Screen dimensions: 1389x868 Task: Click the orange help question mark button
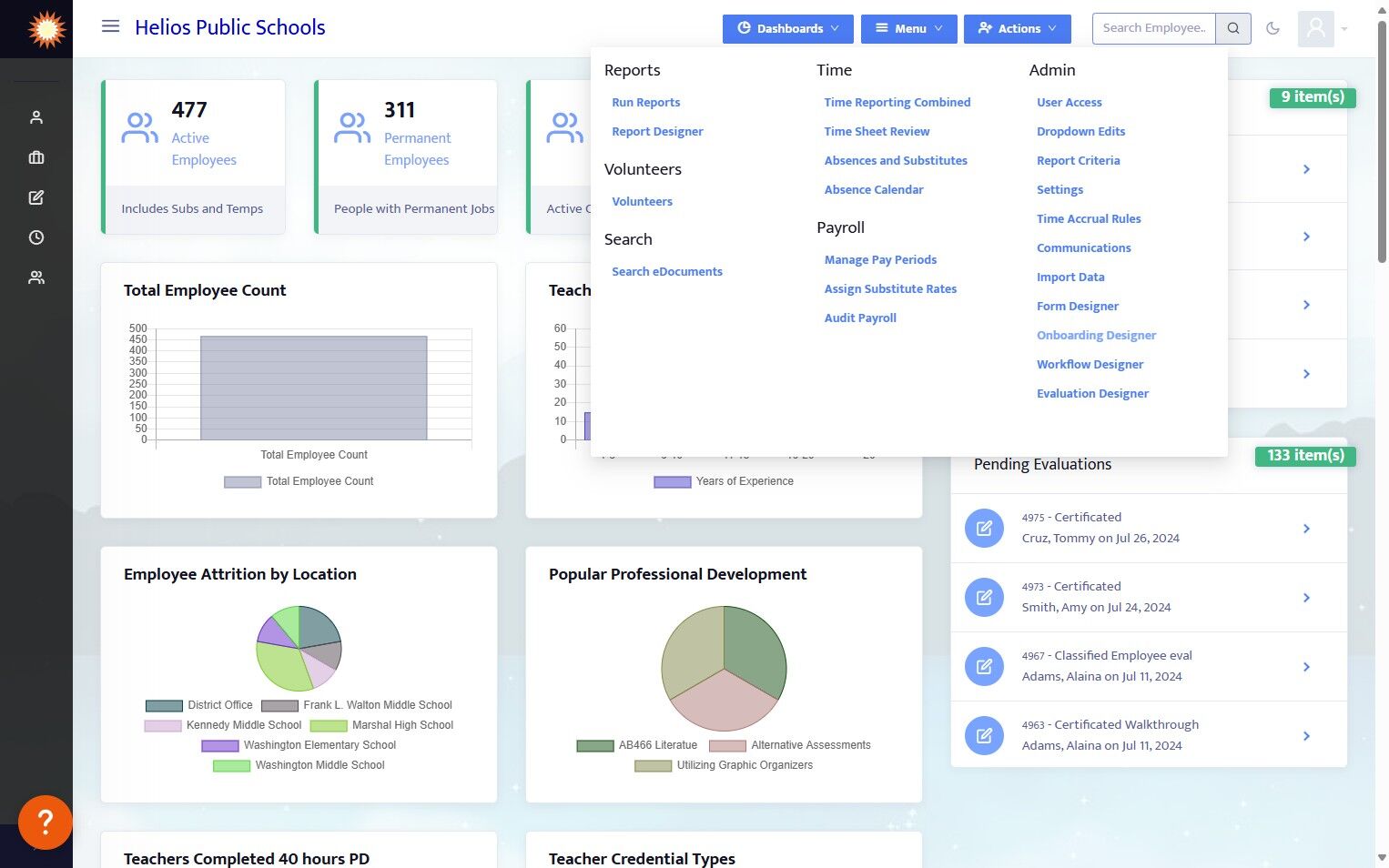coord(45,822)
